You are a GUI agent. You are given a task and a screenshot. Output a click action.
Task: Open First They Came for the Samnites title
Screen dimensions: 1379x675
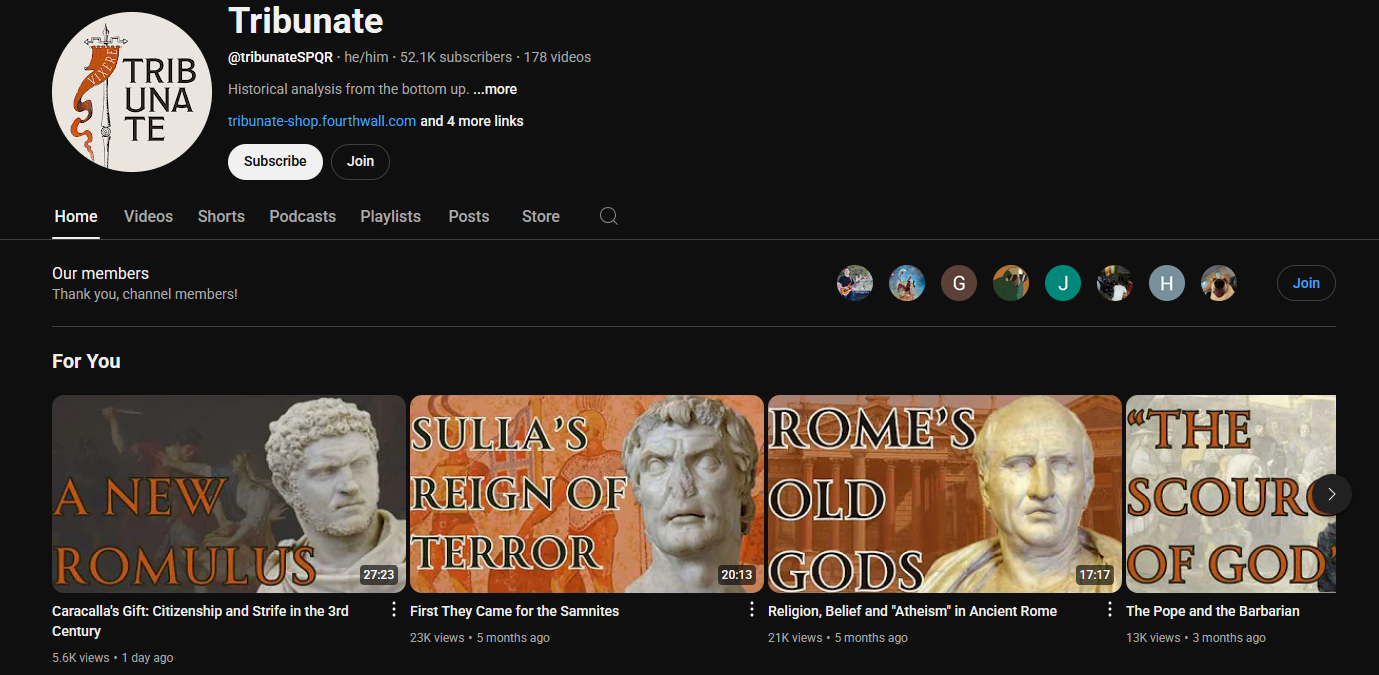(x=514, y=611)
